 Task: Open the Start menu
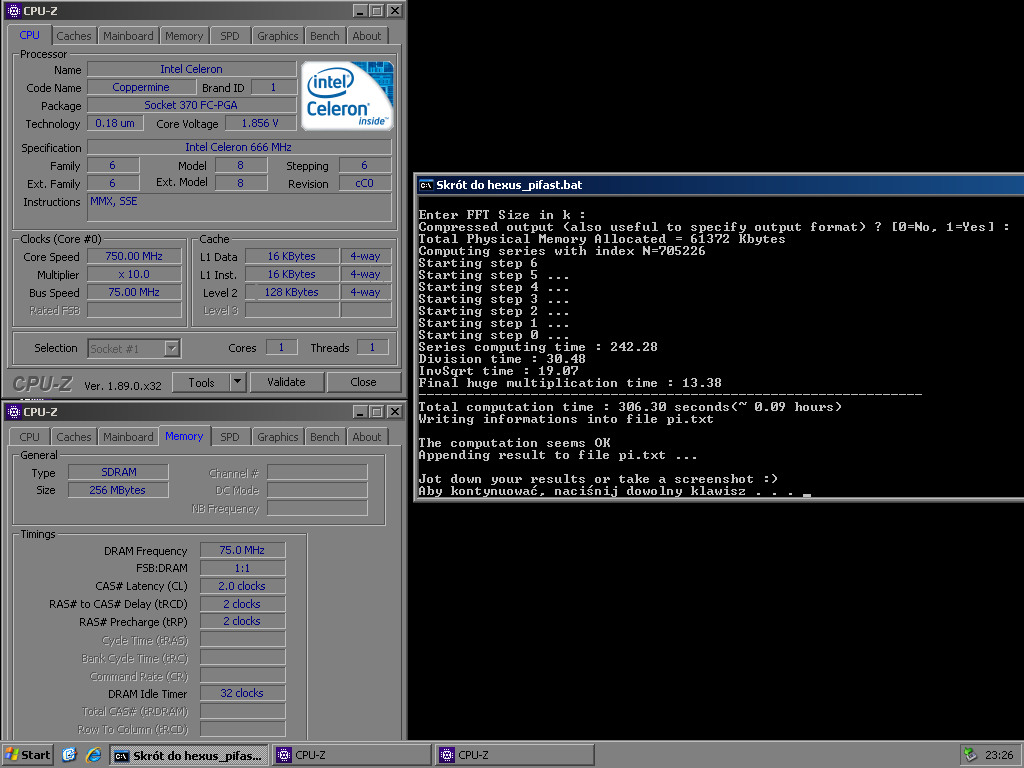(27, 755)
